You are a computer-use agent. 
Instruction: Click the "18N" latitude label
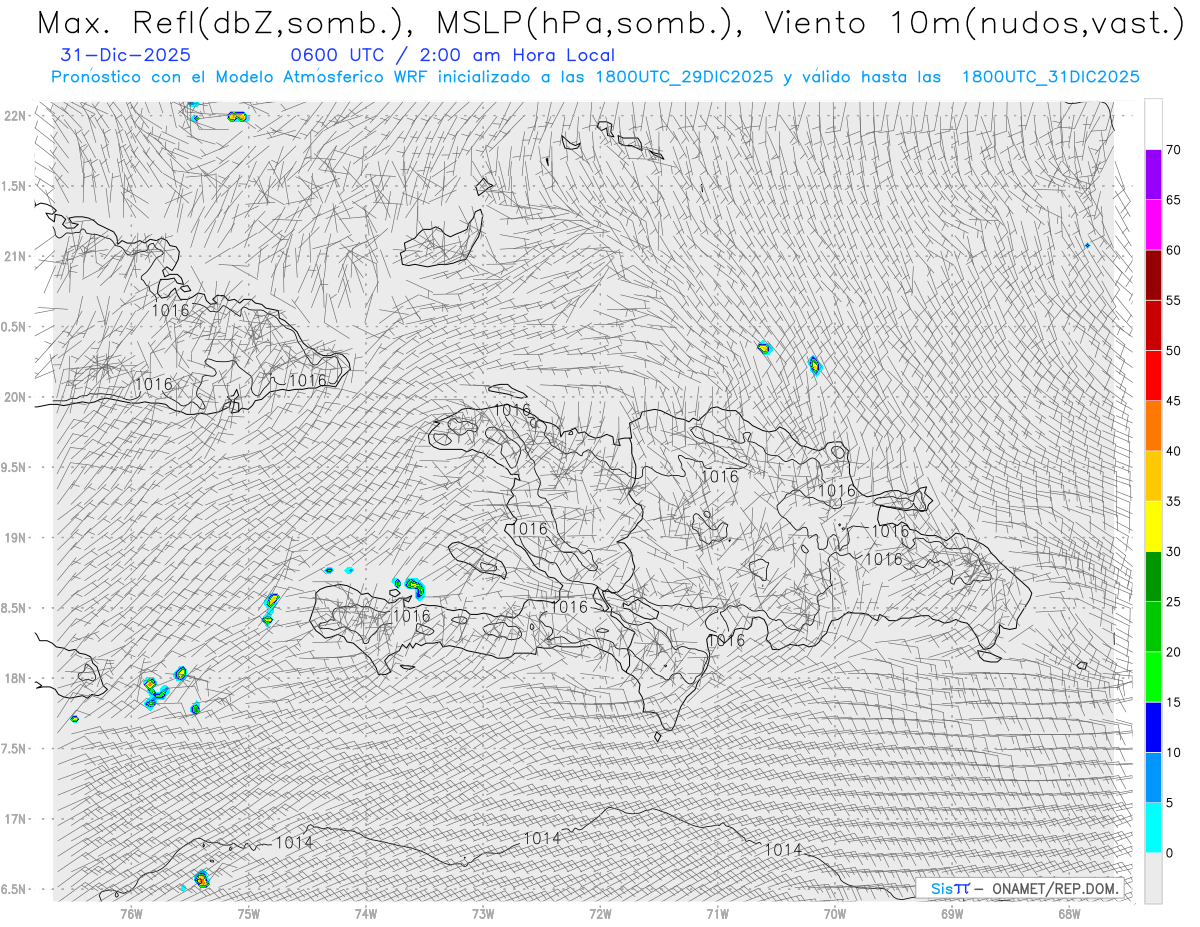[15, 678]
